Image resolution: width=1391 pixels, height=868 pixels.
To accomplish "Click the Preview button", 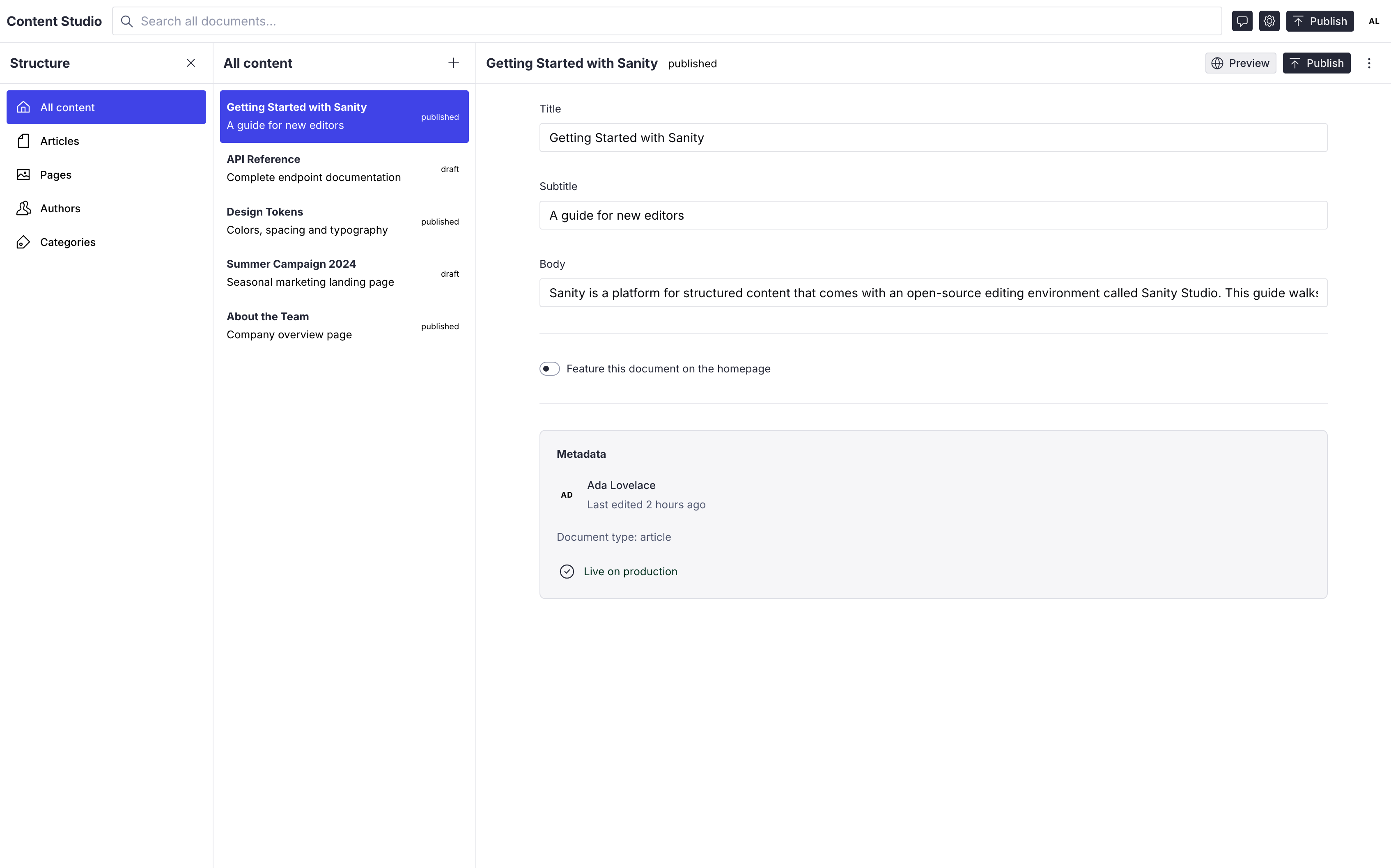I will [x=1240, y=63].
